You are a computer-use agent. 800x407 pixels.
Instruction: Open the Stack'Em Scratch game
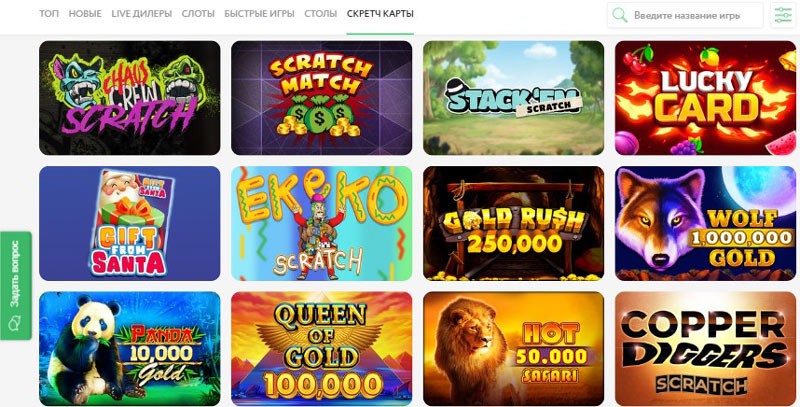pyautogui.click(x=513, y=98)
